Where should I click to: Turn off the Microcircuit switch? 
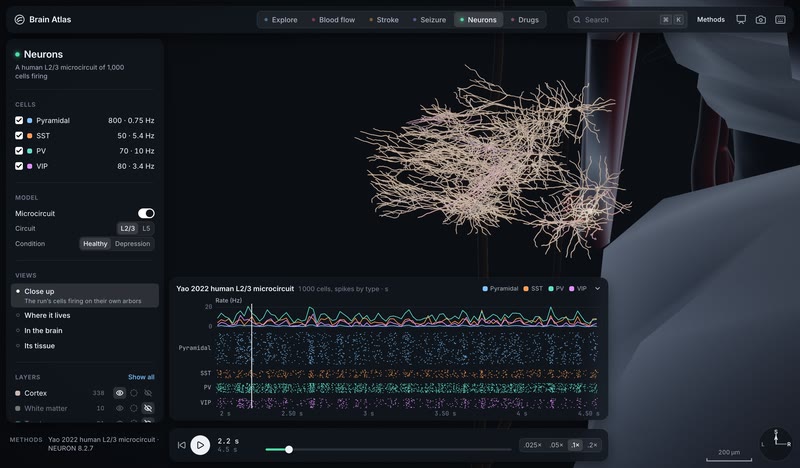[x=146, y=213]
